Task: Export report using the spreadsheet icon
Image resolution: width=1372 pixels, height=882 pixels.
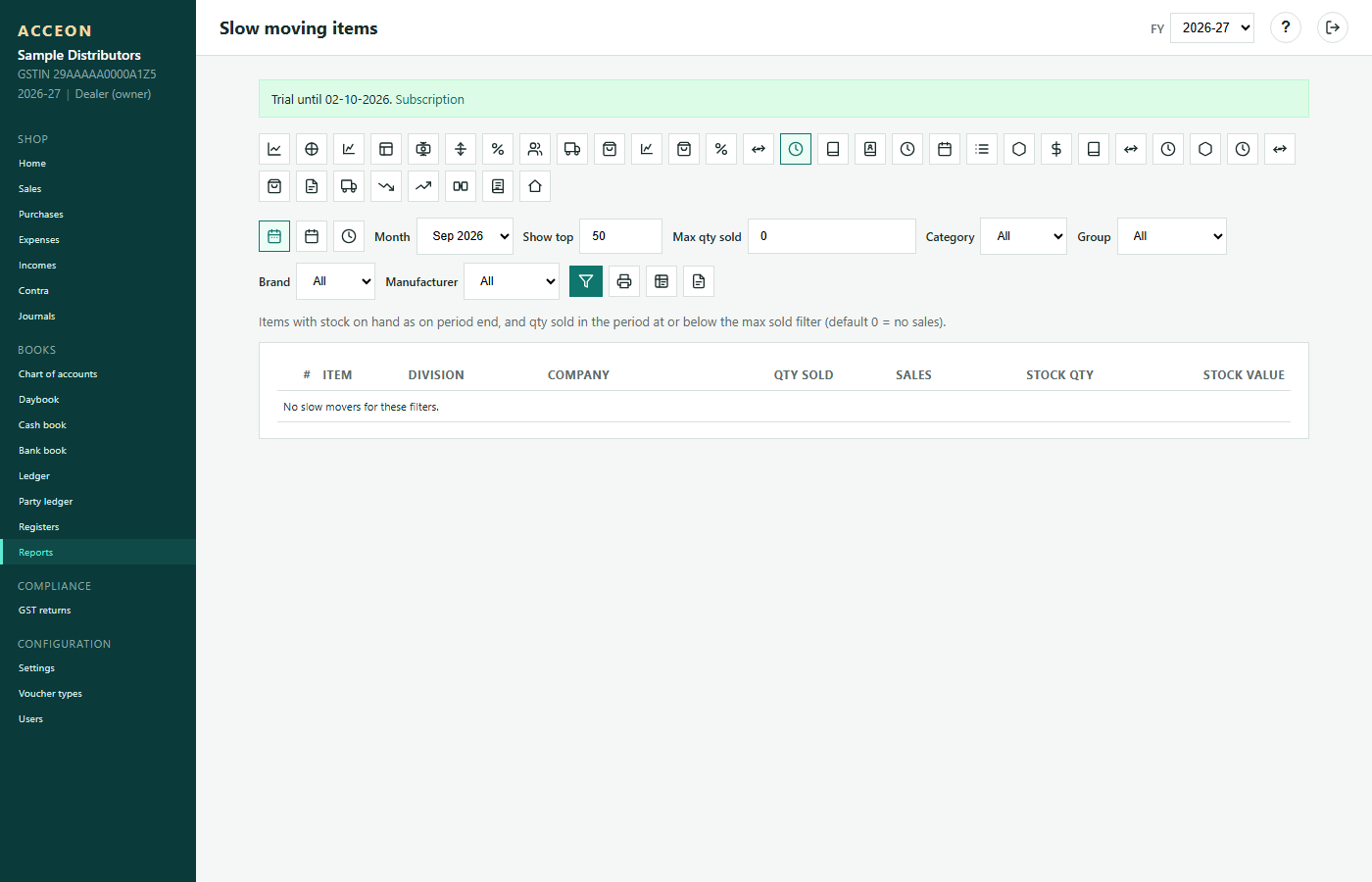Action: tap(661, 281)
